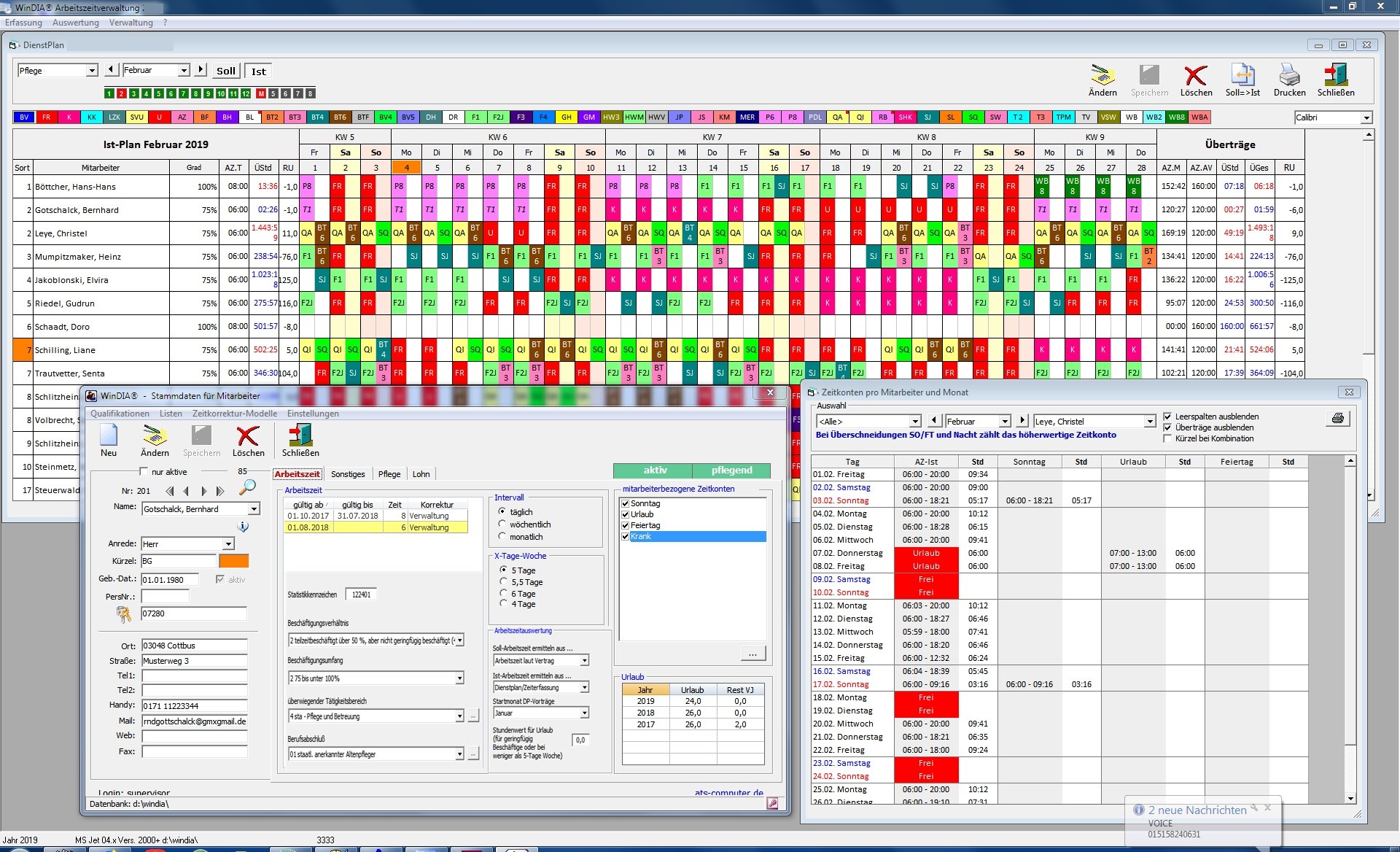1400x852 pixels.
Task: Click the Schließen icon in DienstPlan toolbar
Action: point(1335,75)
